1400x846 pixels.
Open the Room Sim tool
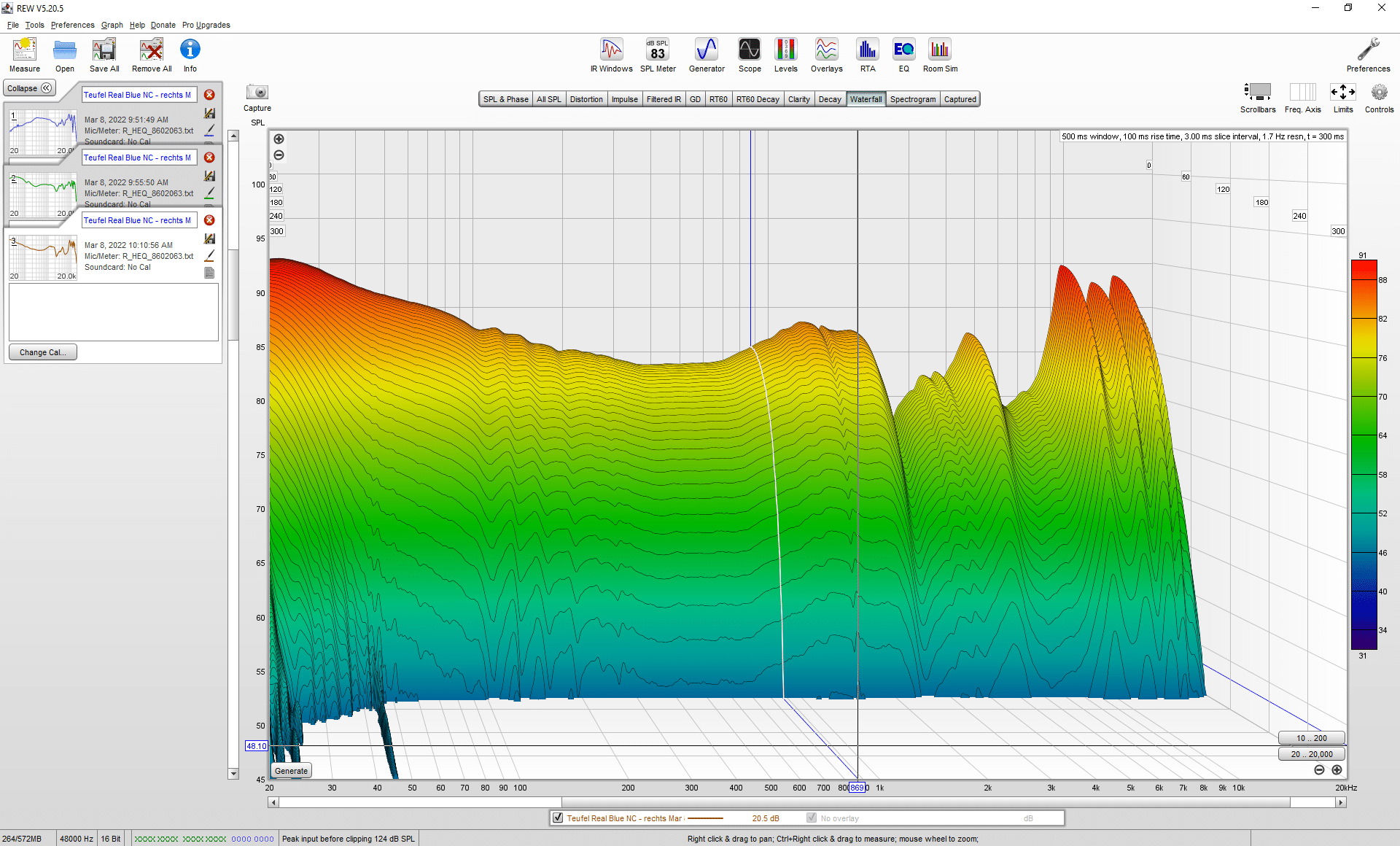(x=940, y=55)
